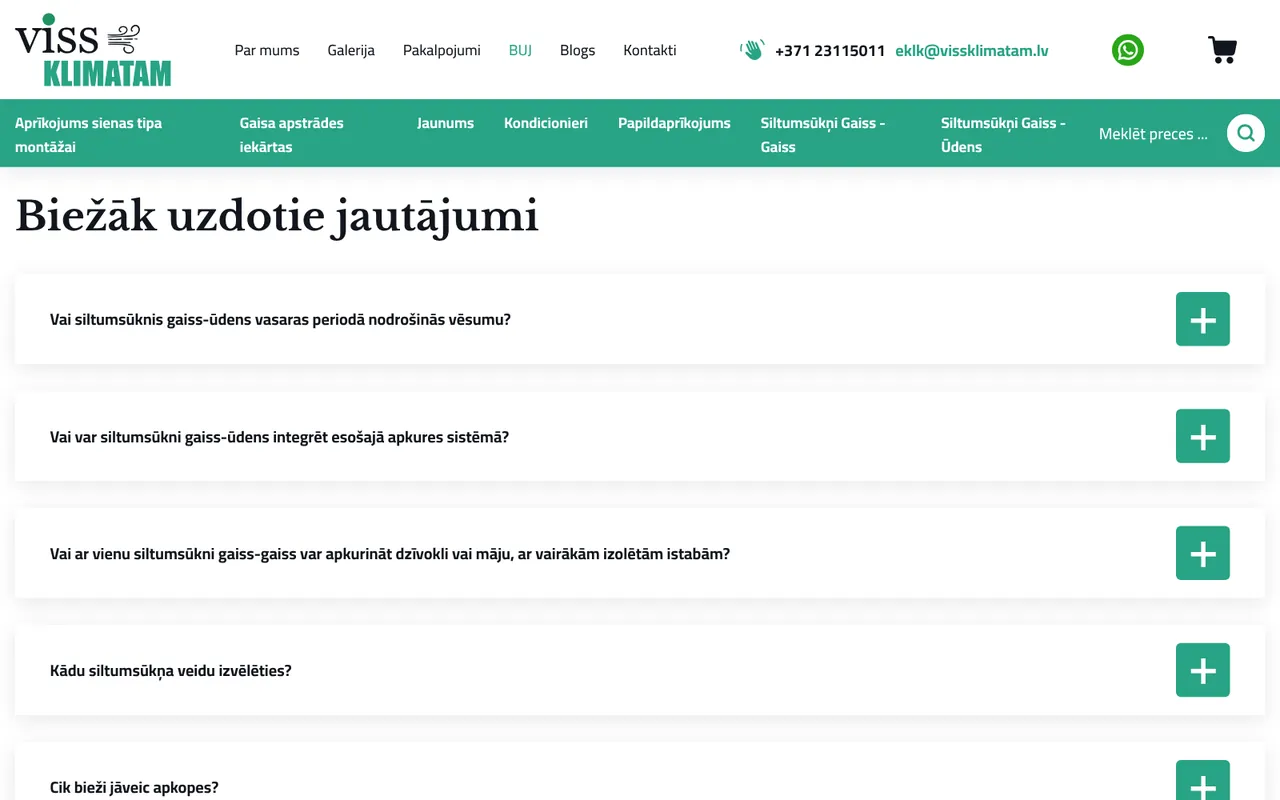
Task: Open Pakalpojumi menu item
Action: [442, 50]
